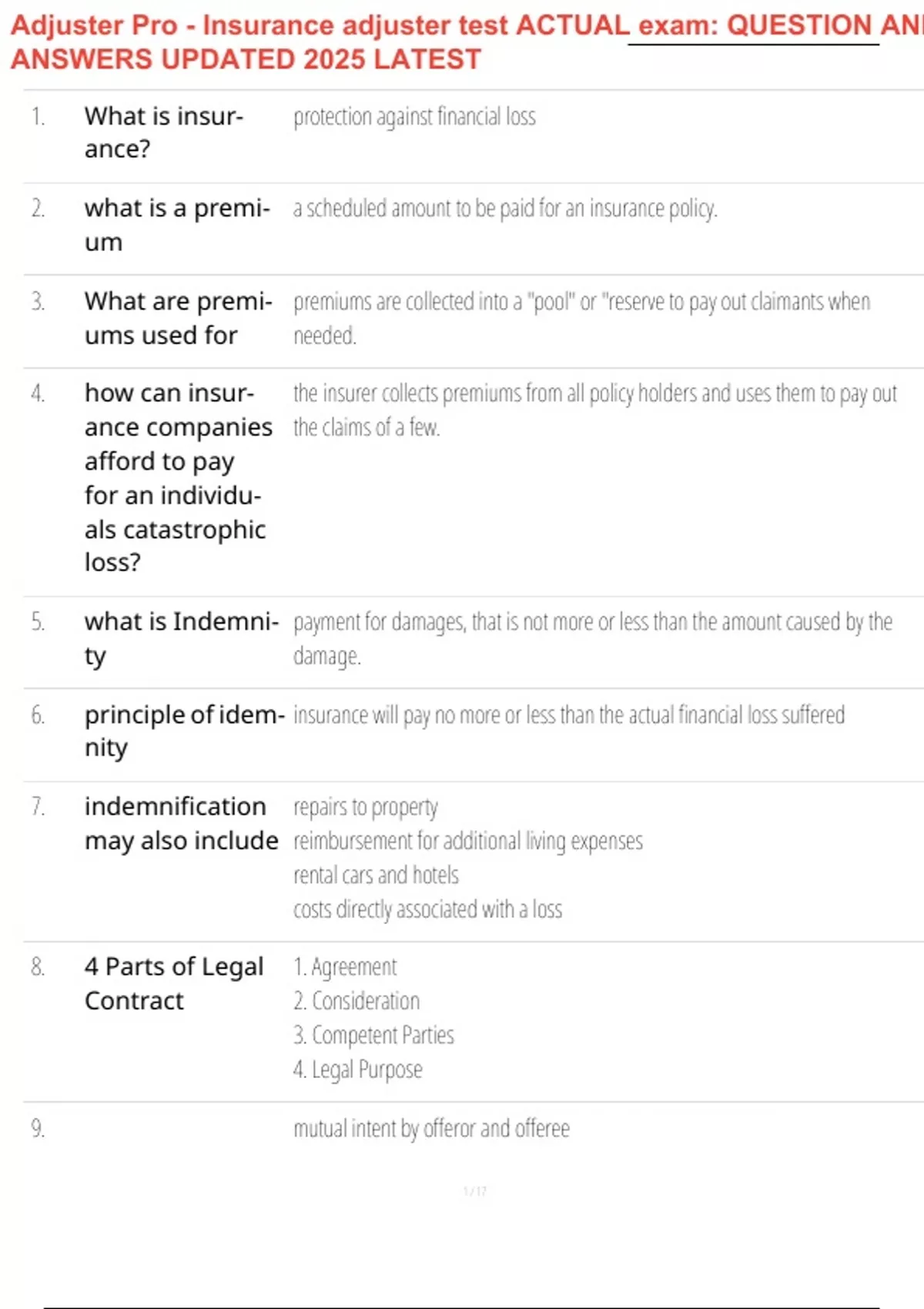This screenshot has width=924, height=1309.
Task: Click the question about affording catastrophic loss
Action: click(178, 477)
